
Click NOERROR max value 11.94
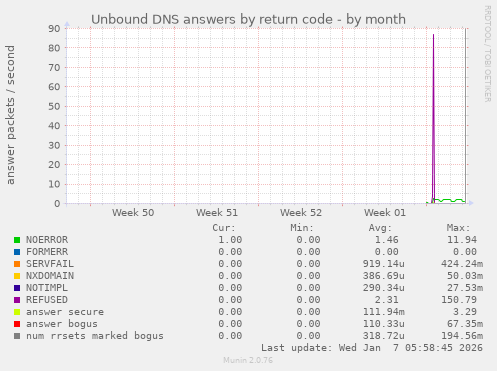[462, 240]
